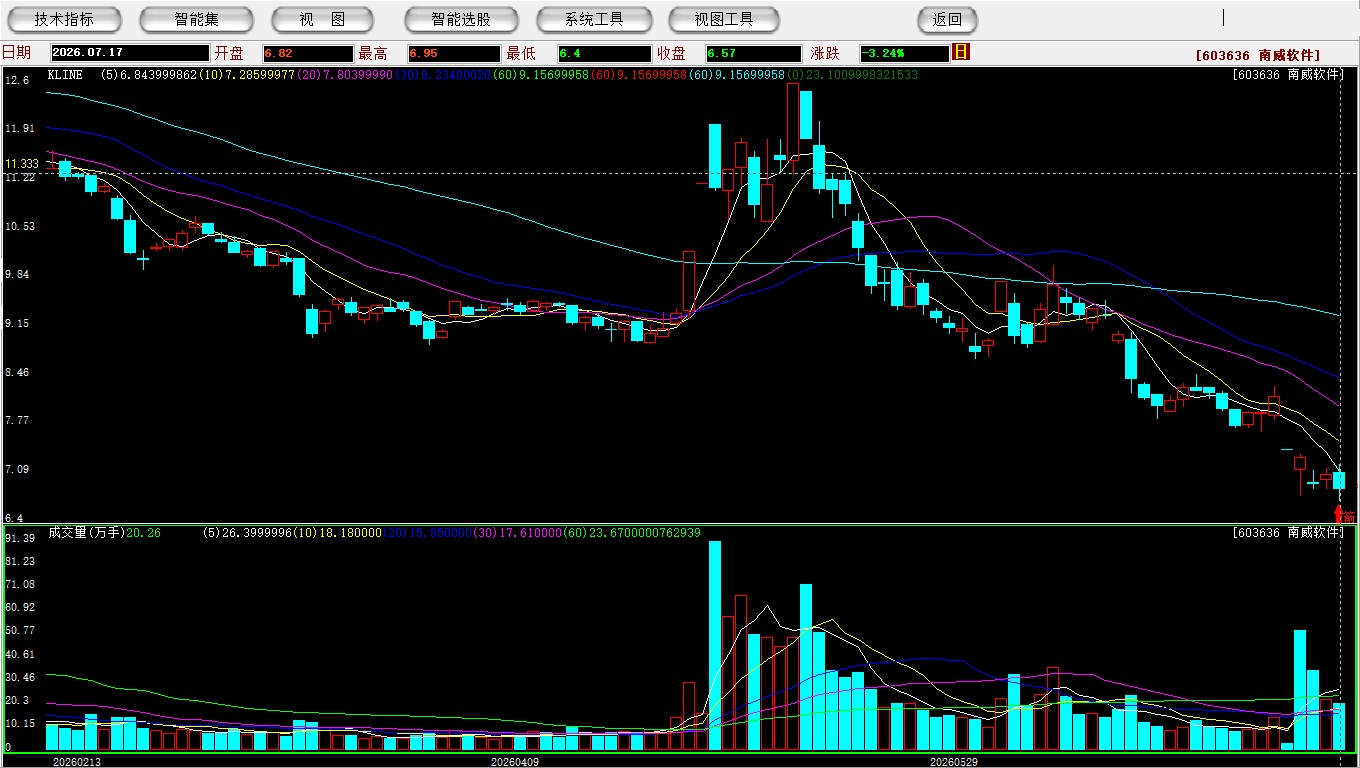Viewport: 1360px width, 768px height.
Task: Click the 20260529 date axis label
Action: pos(953,762)
